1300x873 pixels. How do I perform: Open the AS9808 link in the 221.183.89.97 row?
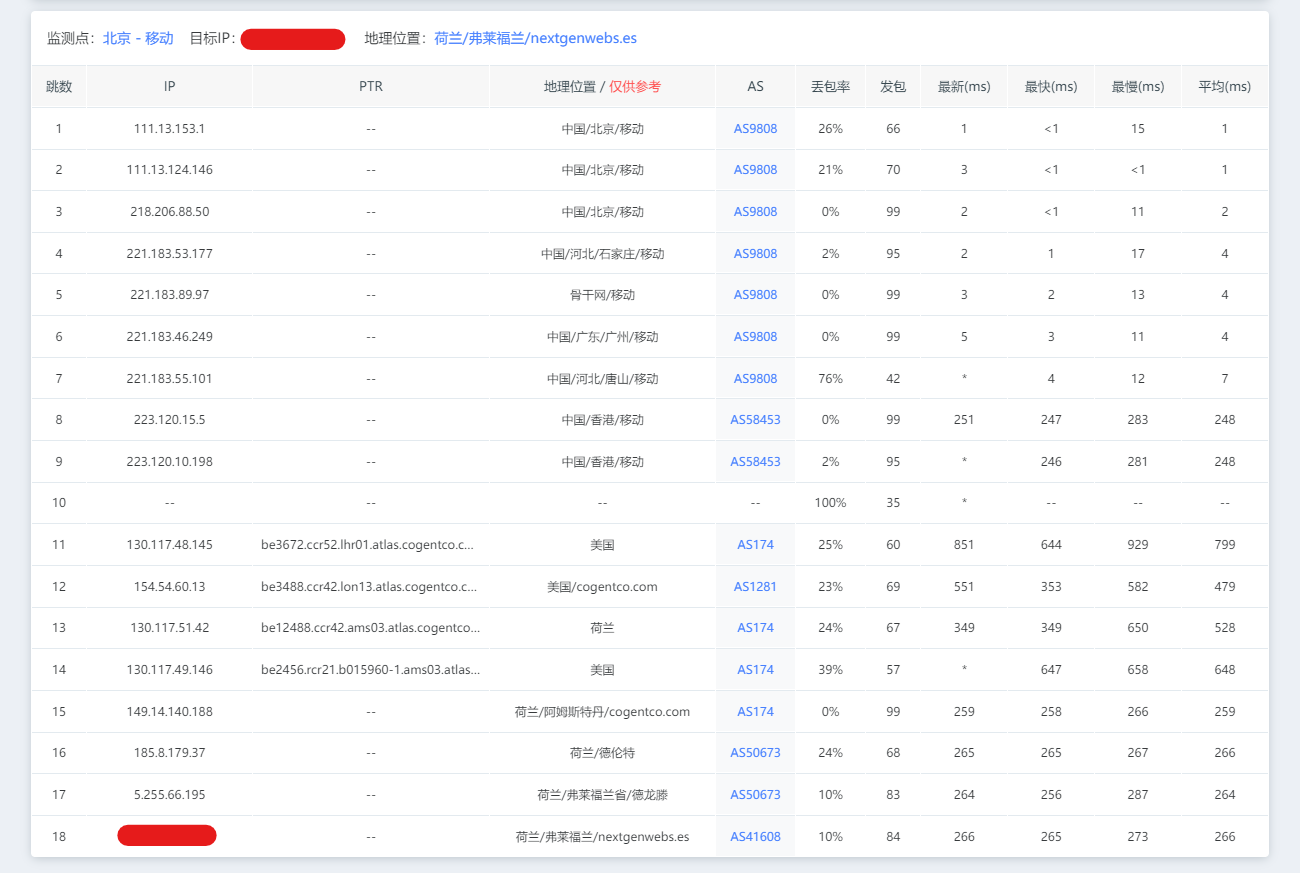pyautogui.click(x=755, y=295)
